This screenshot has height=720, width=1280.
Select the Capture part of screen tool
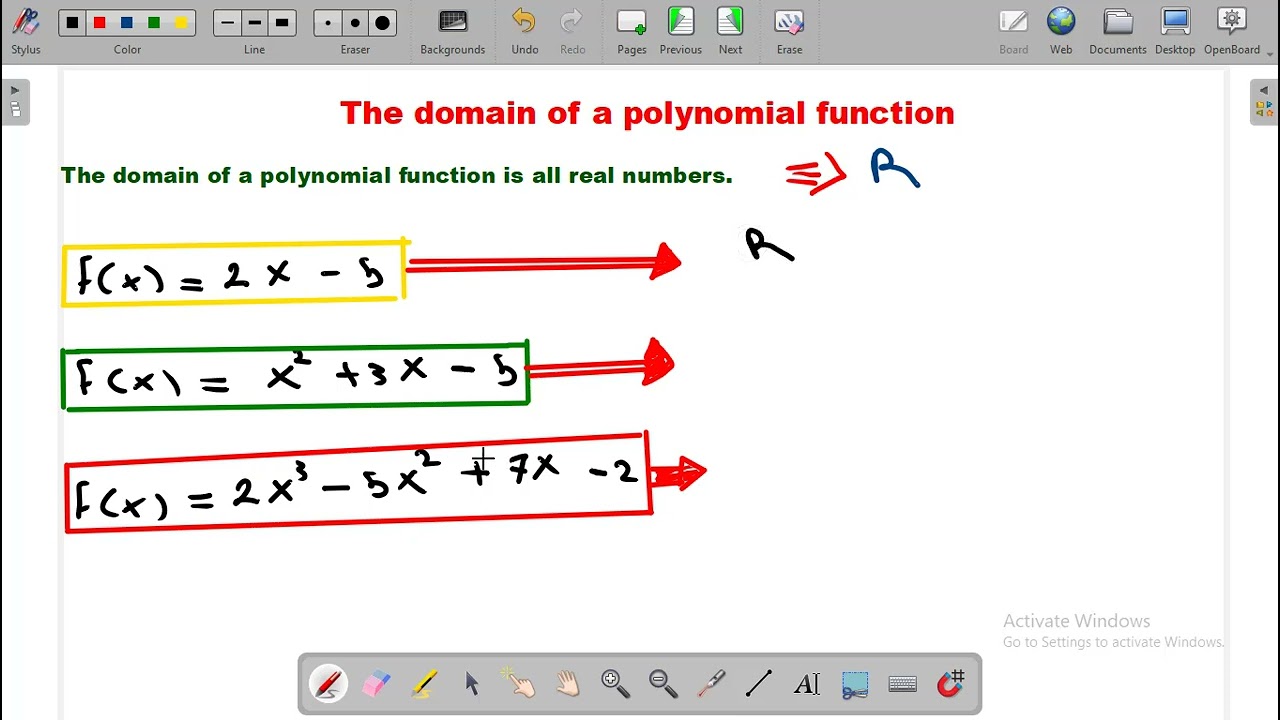[x=855, y=684]
